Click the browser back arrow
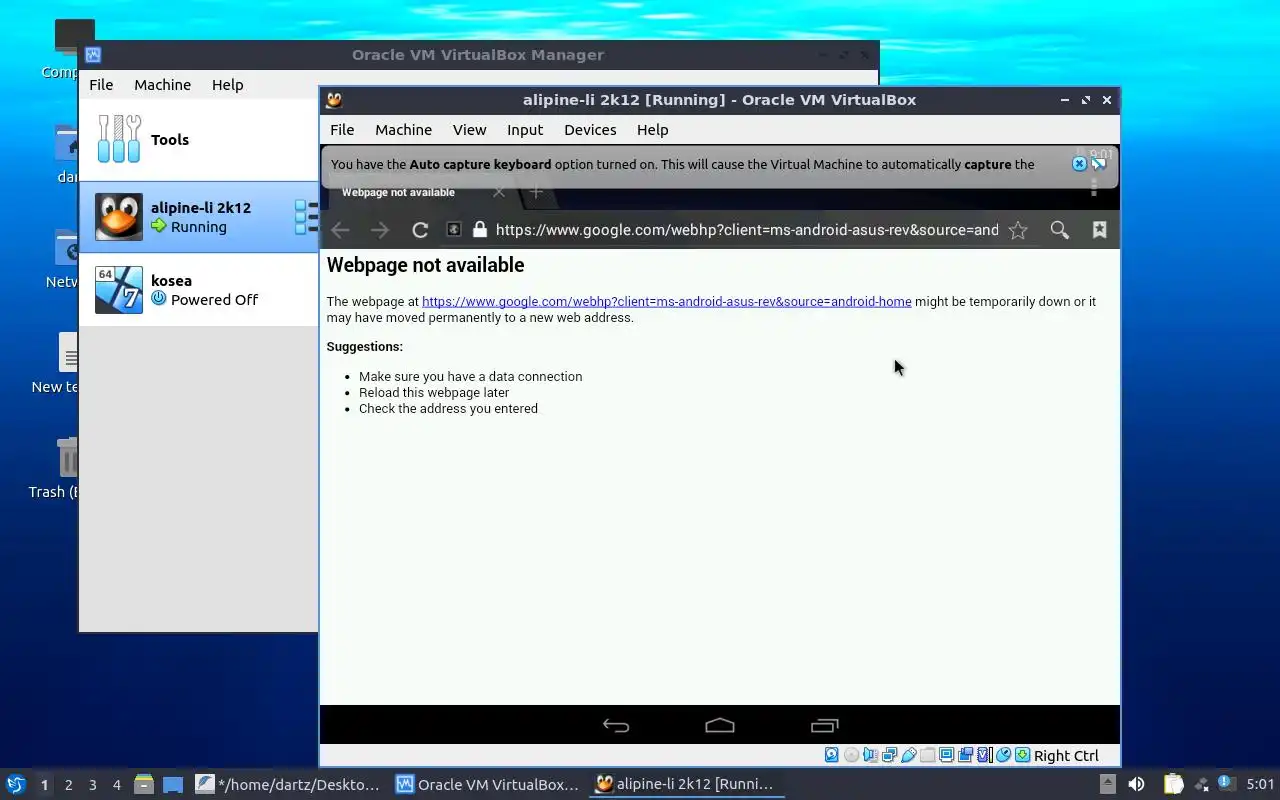The image size is (1280, 800). click(340, 230)
